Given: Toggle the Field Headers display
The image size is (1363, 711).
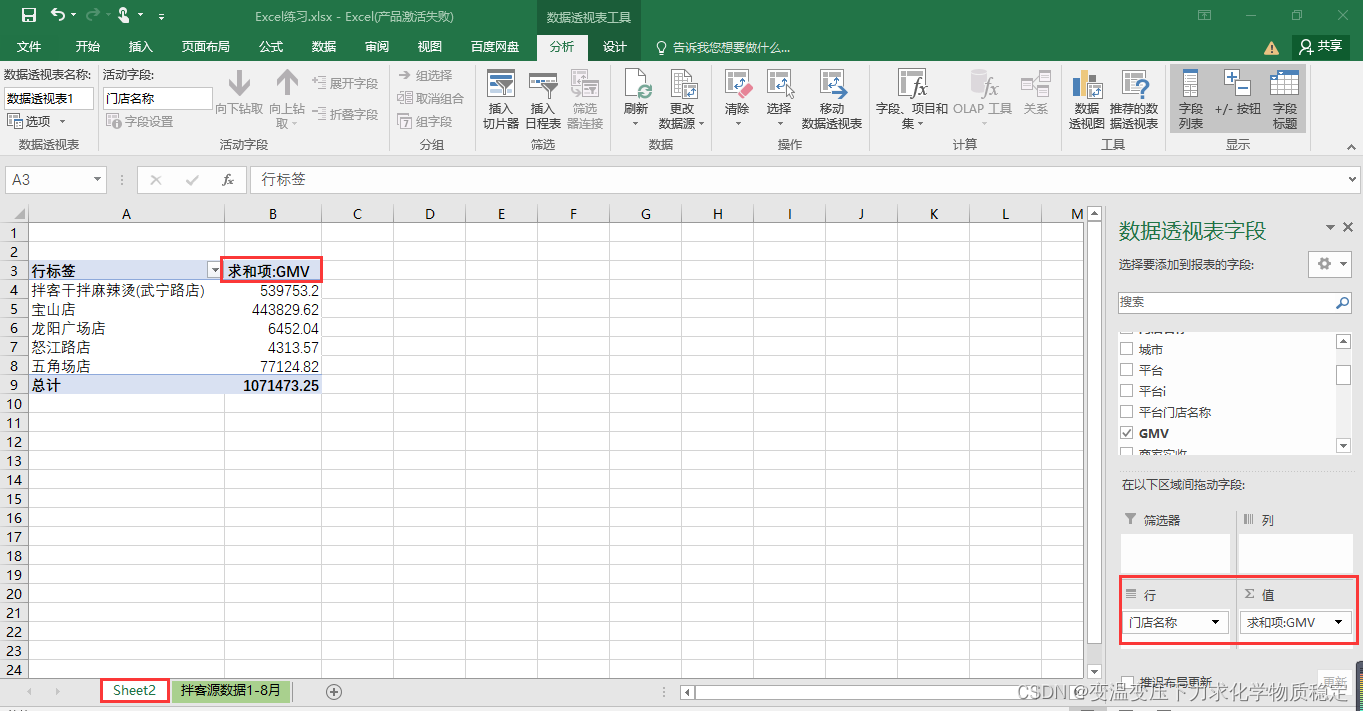Looking at the screenshot, I should coord(1285,99).
